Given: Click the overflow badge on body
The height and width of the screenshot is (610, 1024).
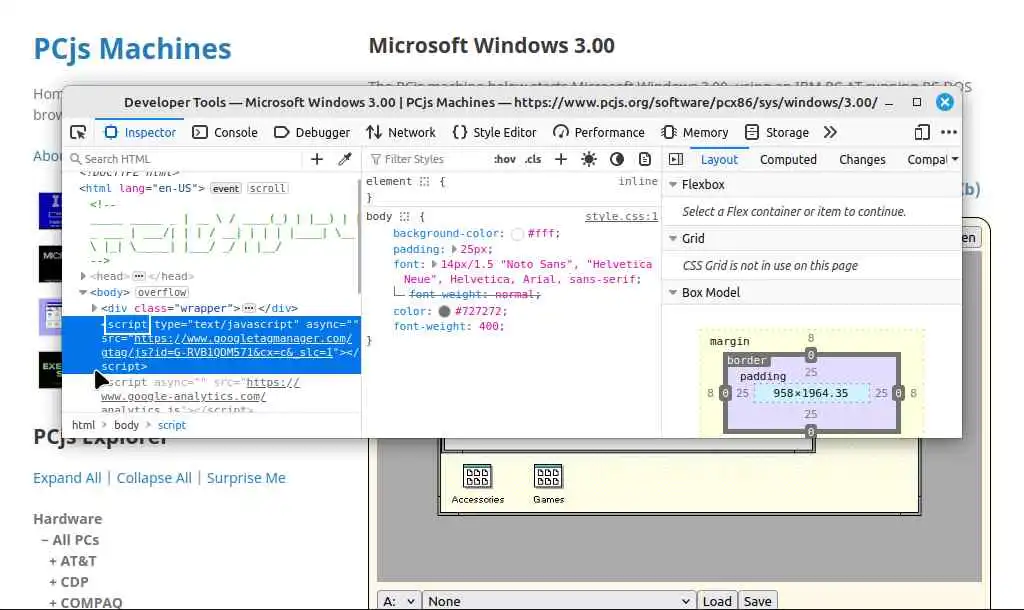Looking at the screenshot, I should [x=162, y=292].
